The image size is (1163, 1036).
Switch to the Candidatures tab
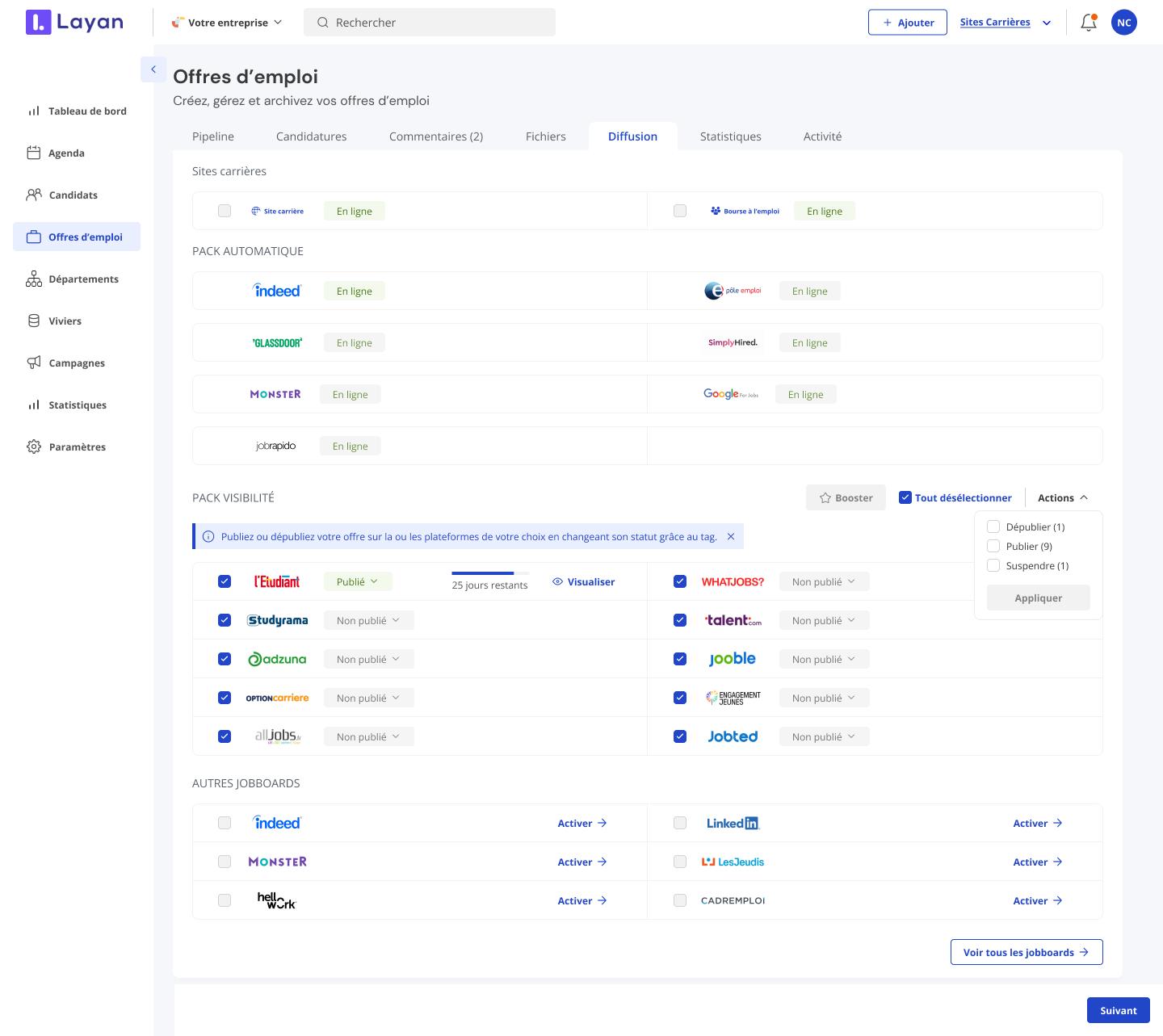click(312, 136)
